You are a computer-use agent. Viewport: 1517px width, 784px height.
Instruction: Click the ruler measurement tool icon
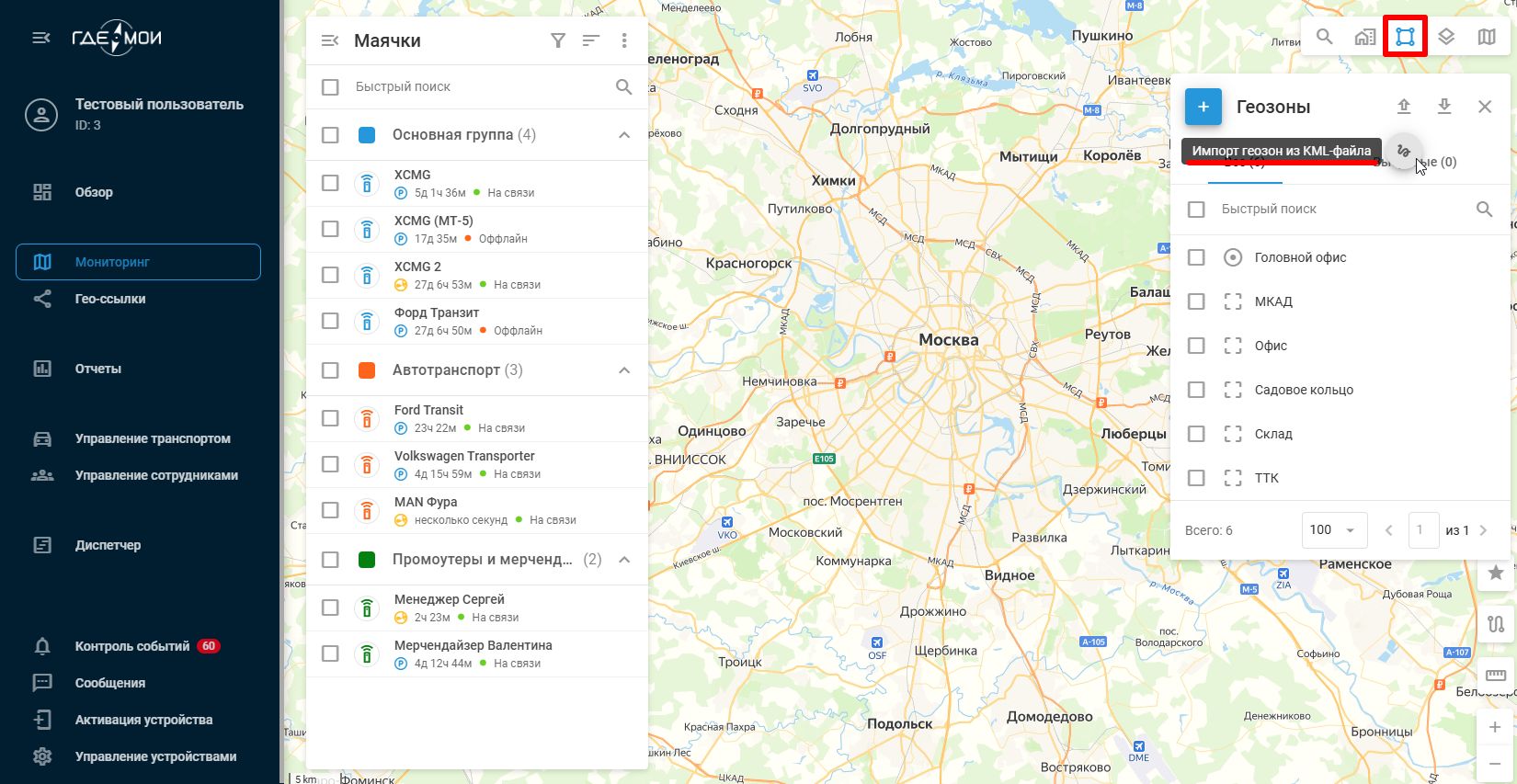[1496, 676]
